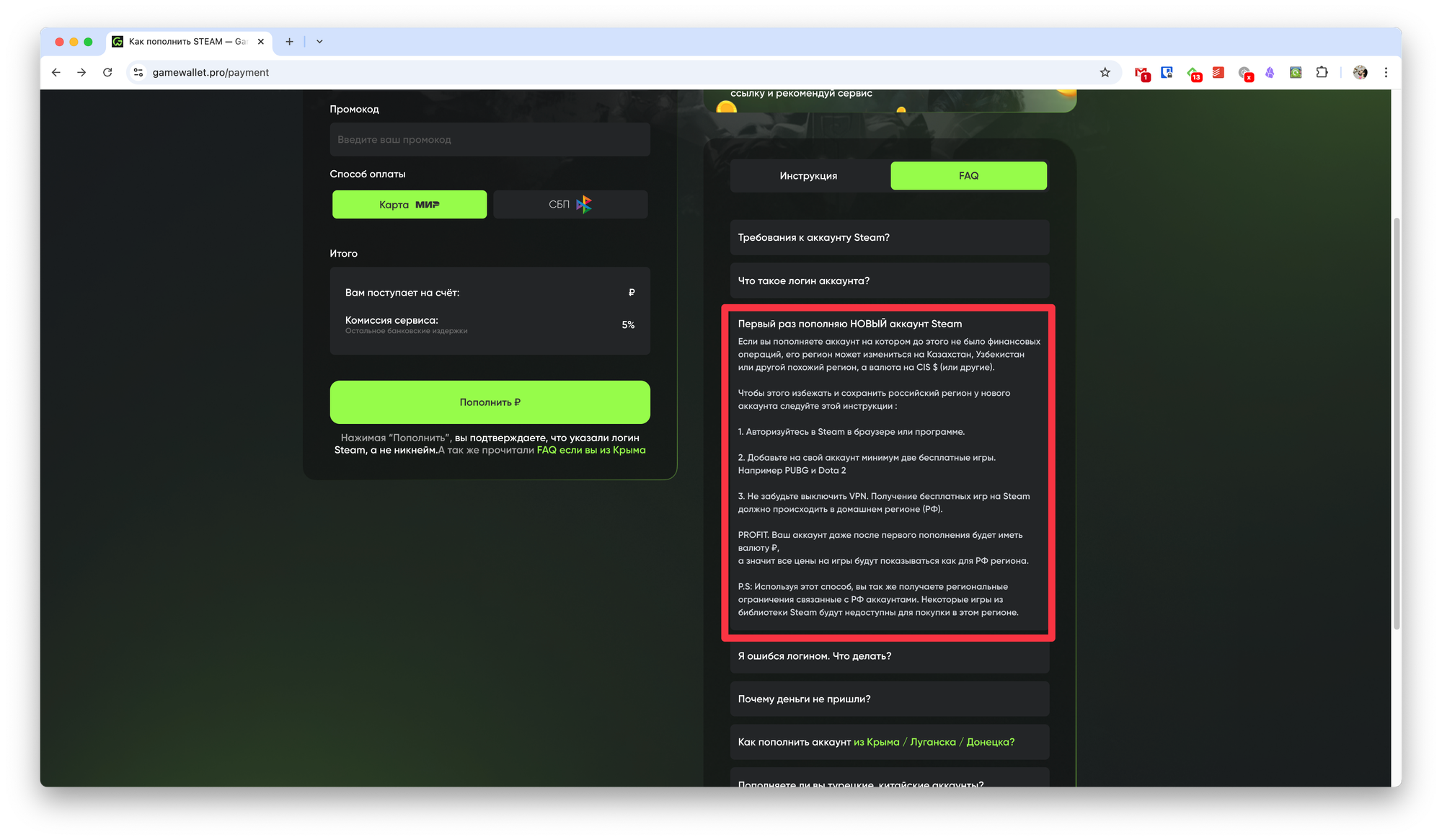Click the page vertical scrollbar
1442x840 pixels.
coord(1397,424)
